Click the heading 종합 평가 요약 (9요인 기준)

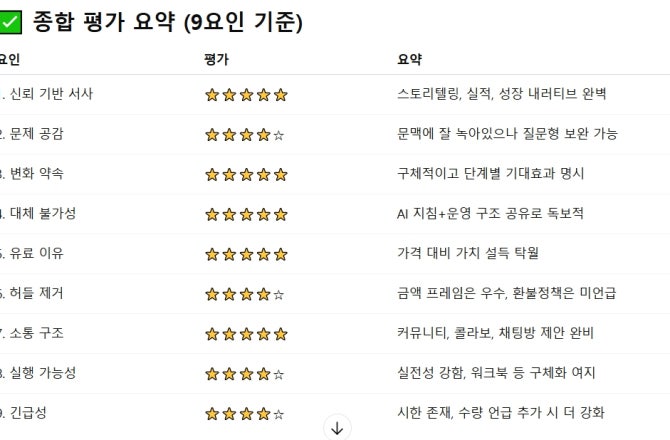click(168, 22)
